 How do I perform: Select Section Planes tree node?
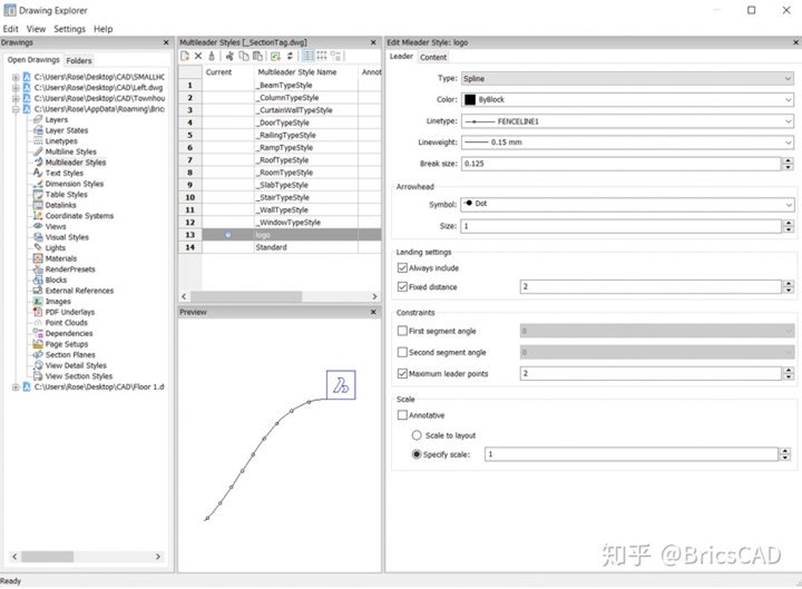pyautogui.click(x=70, y=355)
